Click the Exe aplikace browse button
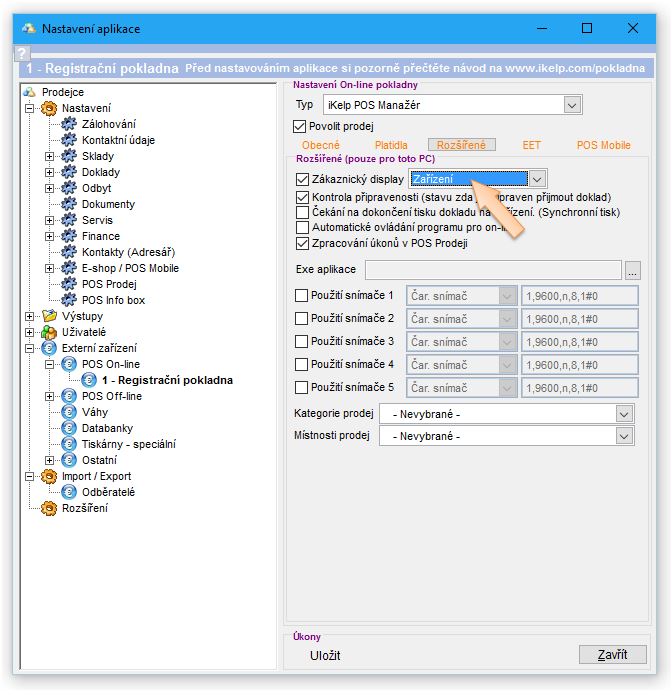Viewport: 672px width, 695px height. click(x=632, y=270)
